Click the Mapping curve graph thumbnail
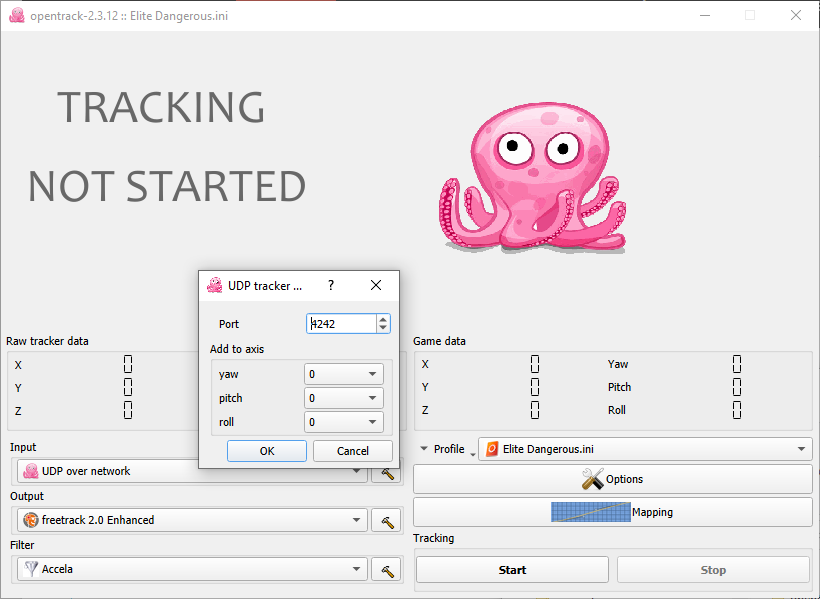820x599 pixels. click(x=590, y=512)
